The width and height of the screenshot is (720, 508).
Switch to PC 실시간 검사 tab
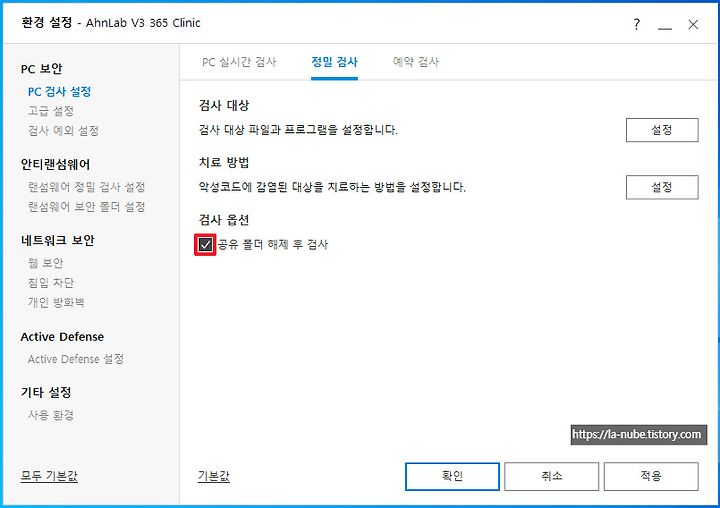pos(239,62)
